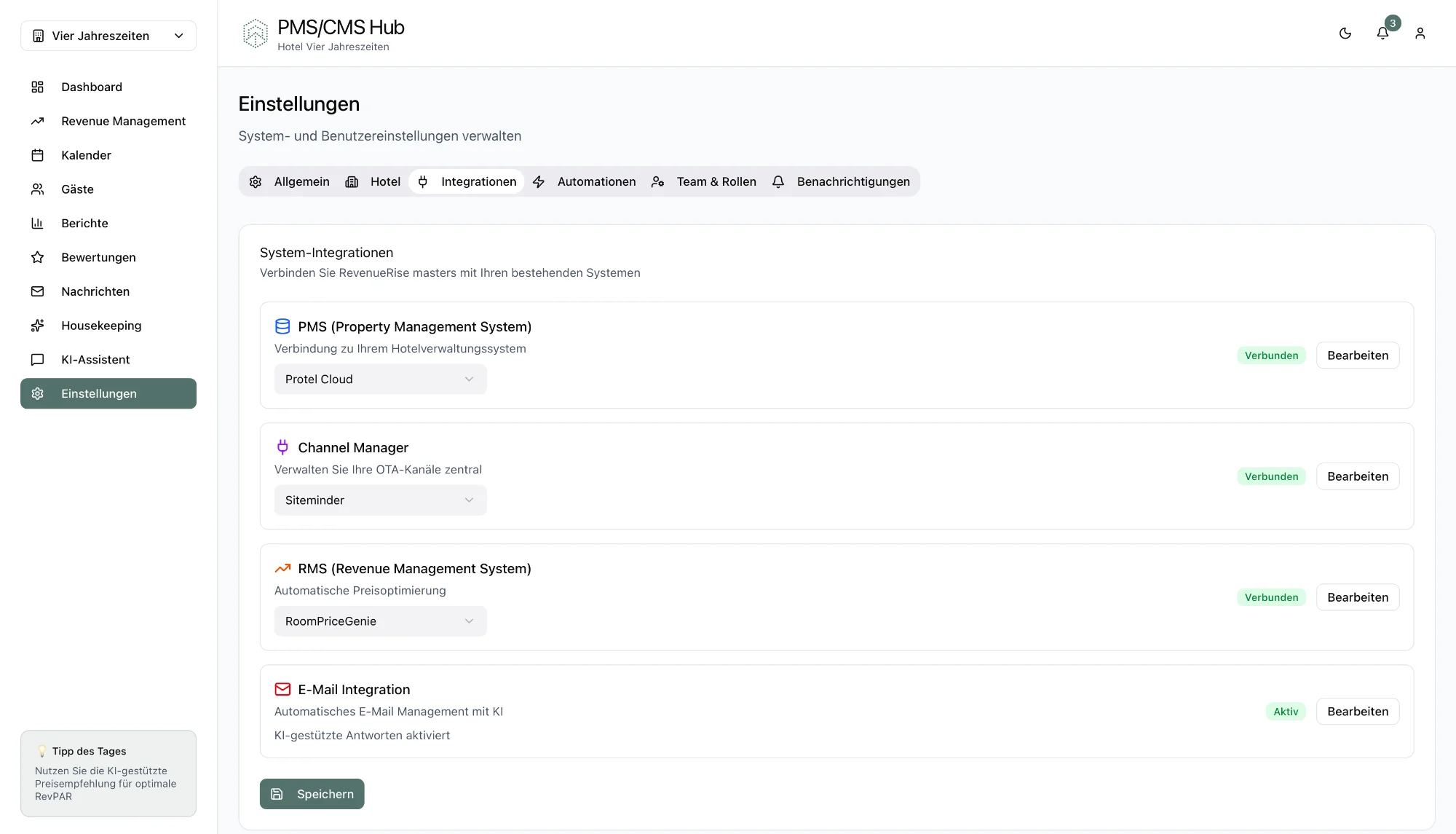Image resolution: width=1456 pixels, height=834 pixels.
Task: Expand Vier Jahreszeiten hotel selector
Action: pyautogui.click(x=108, y=36)
